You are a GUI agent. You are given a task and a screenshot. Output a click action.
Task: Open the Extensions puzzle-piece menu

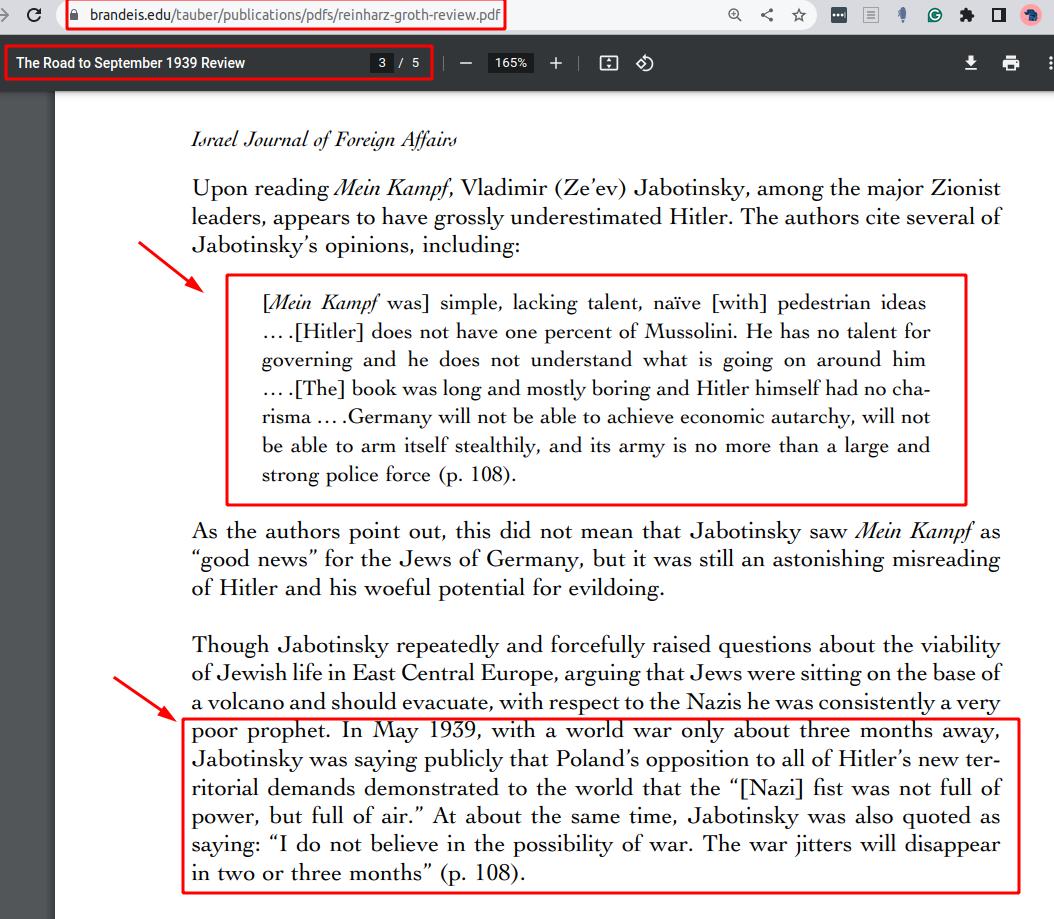pos(966,15)
